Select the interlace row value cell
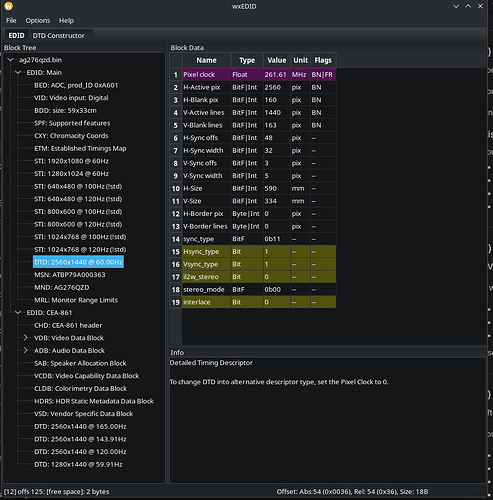This screenshot has width=493, height=500. (277, 302)
